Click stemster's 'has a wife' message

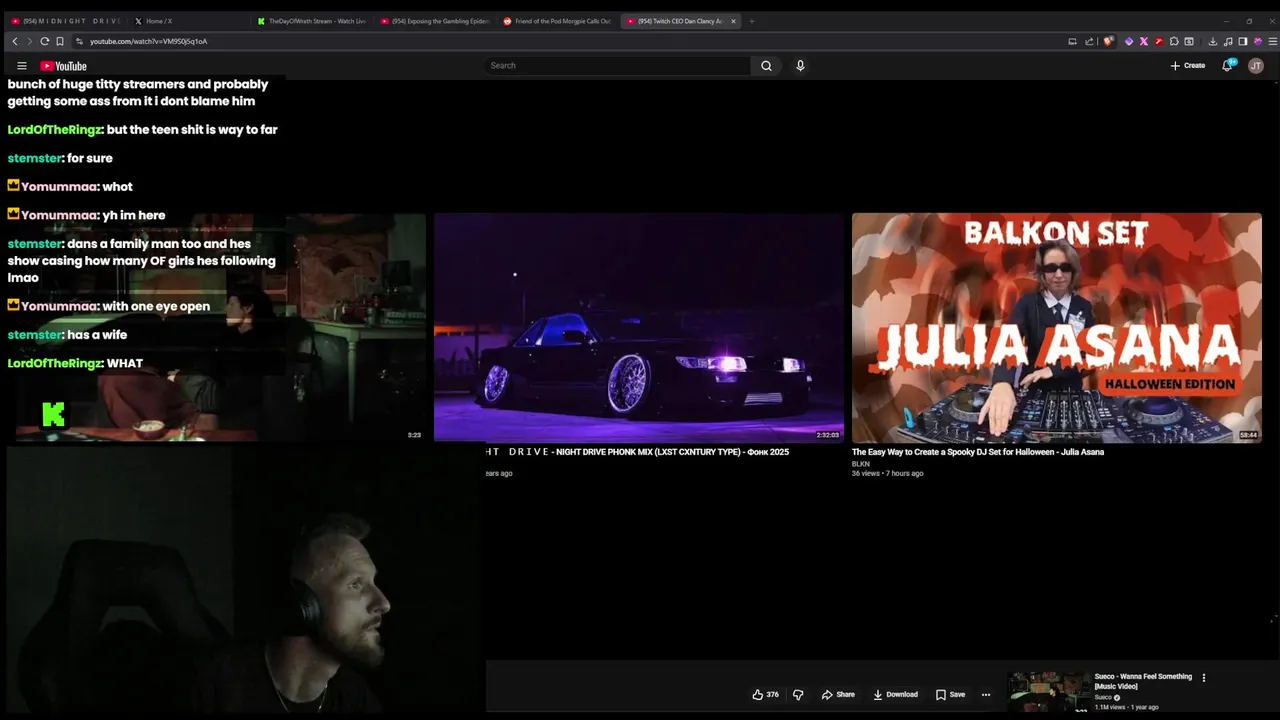click(67, 335)
